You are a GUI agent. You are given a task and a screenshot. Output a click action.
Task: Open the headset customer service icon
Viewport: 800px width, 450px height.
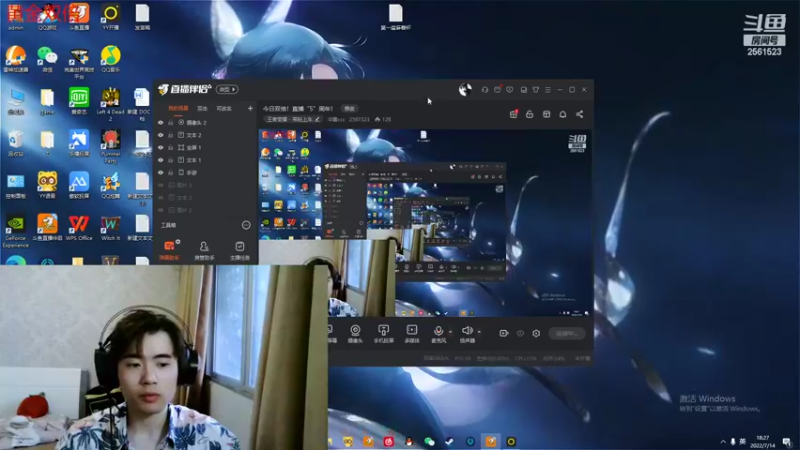tap(485, 90)
